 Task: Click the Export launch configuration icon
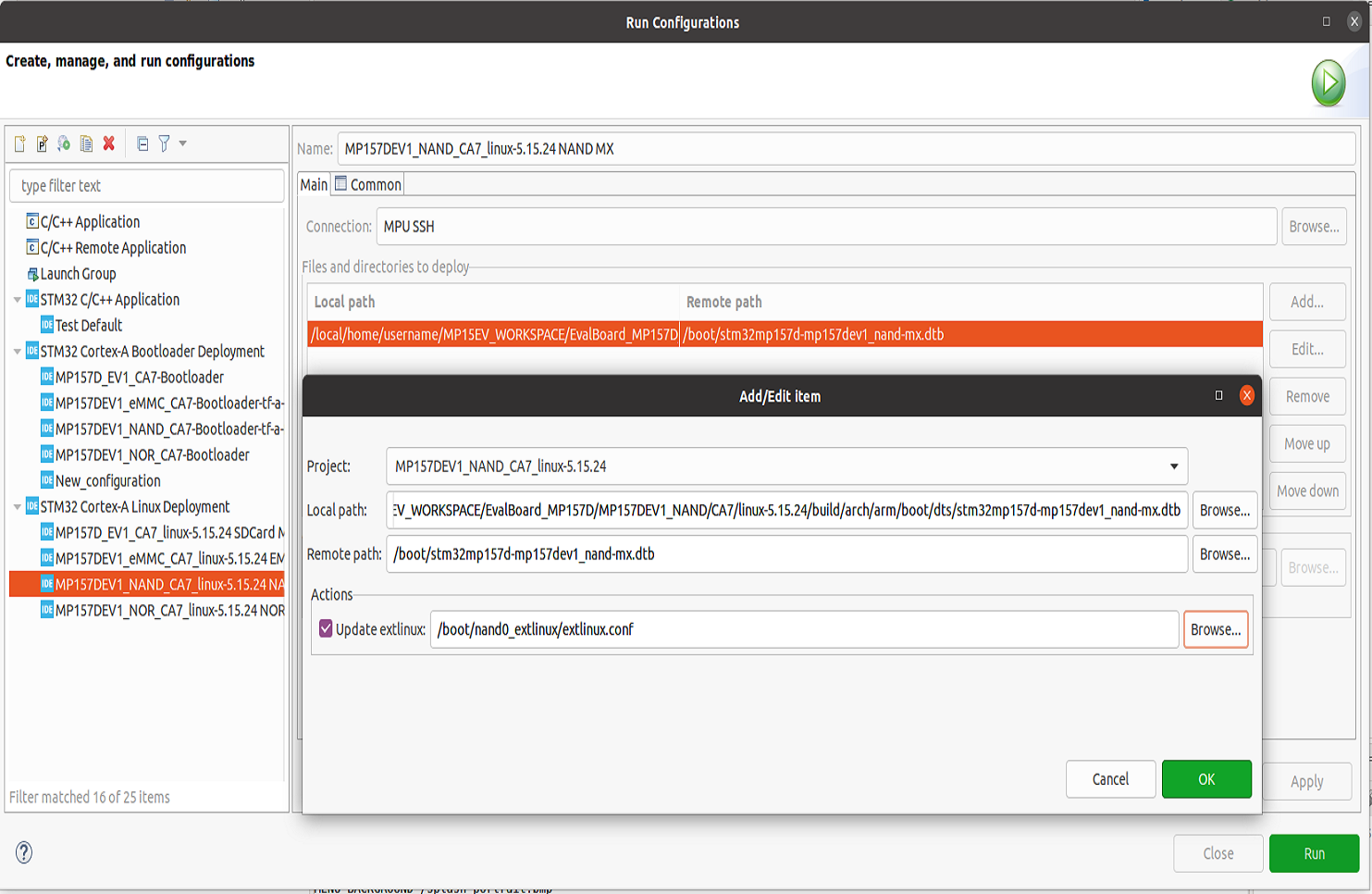[x=64, y=143]
